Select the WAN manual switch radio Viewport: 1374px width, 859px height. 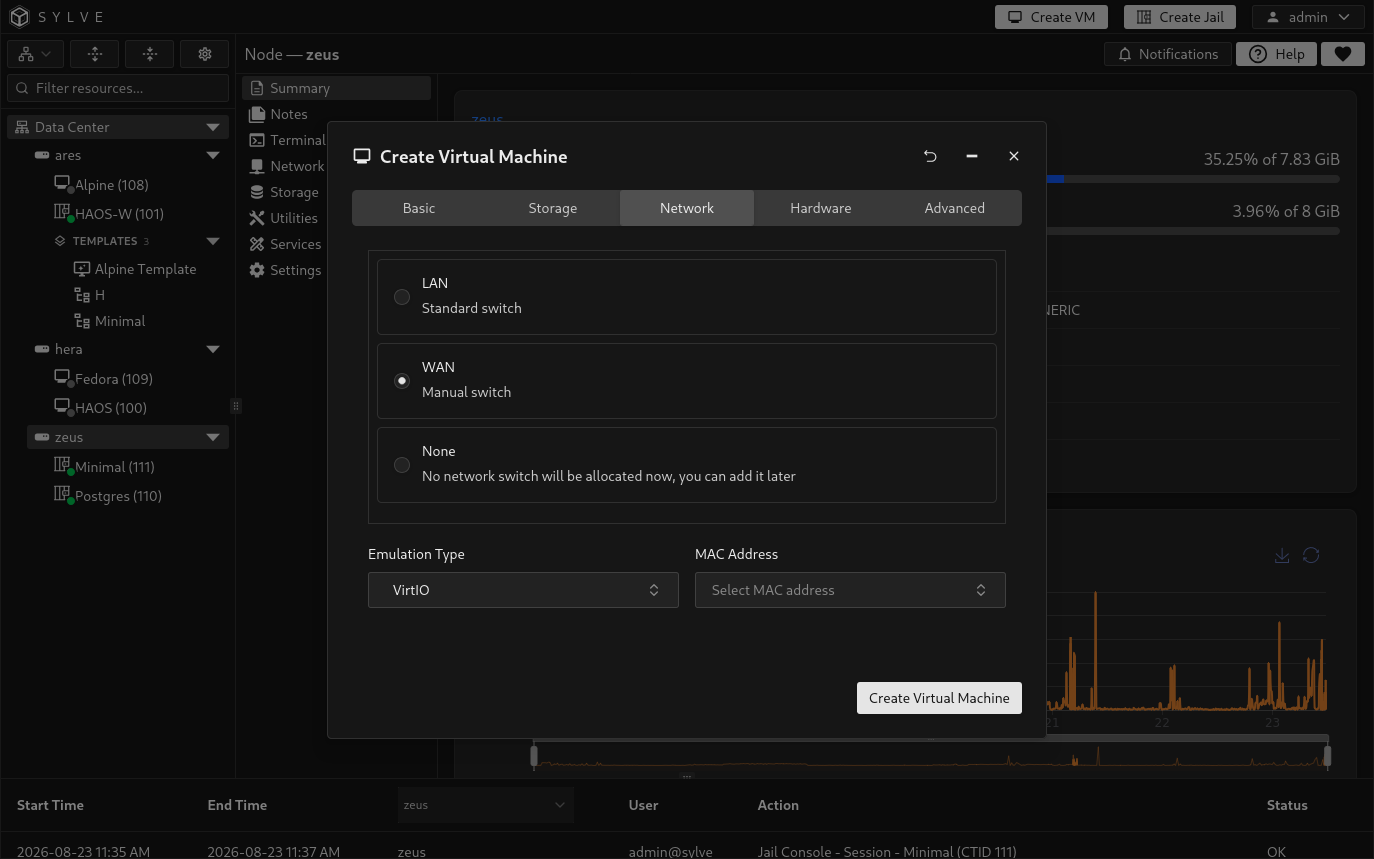click(402, 381)
